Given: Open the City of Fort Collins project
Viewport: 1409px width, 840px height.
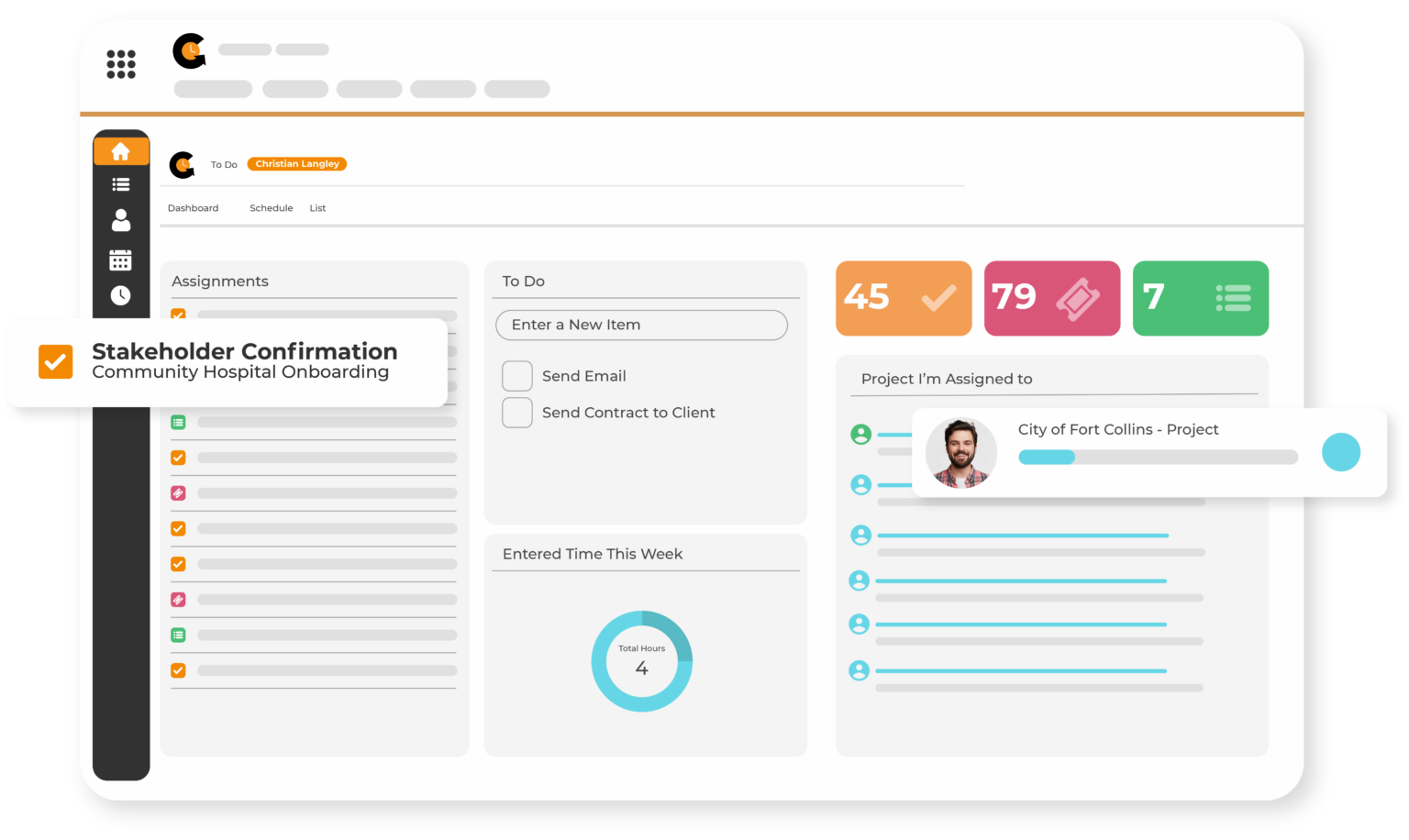Looking at the screenshot, I should [1118, 429].
